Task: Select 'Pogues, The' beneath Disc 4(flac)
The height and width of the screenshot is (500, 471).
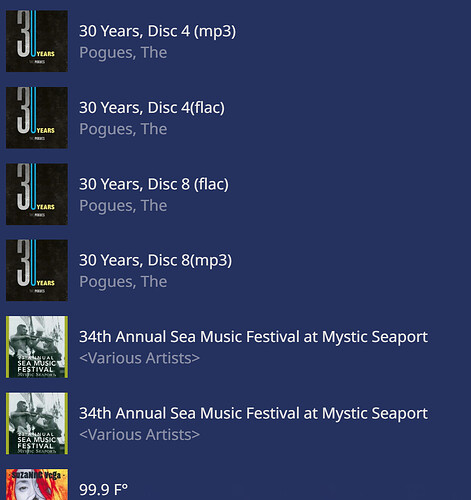Action: tap(123, 129)
